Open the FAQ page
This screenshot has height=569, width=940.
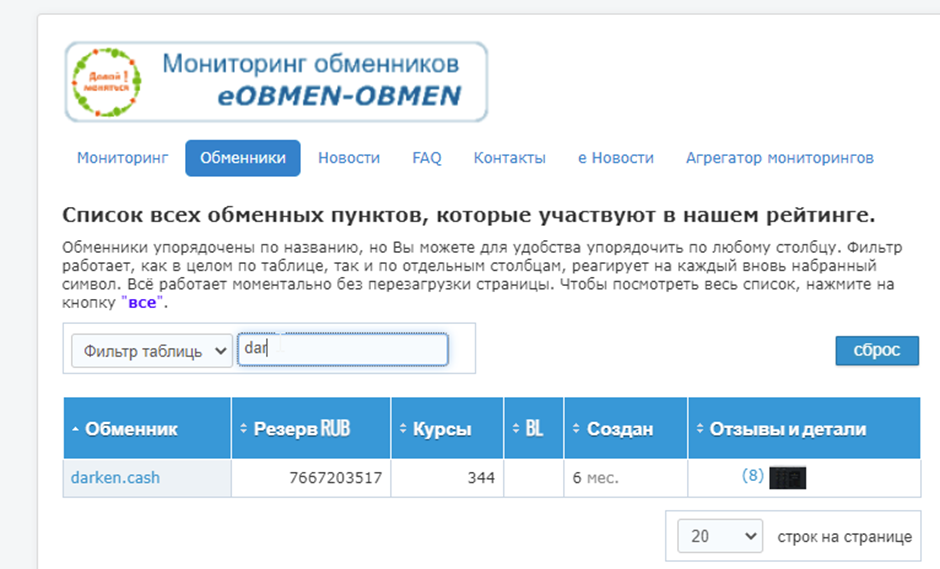click(427, 158)
